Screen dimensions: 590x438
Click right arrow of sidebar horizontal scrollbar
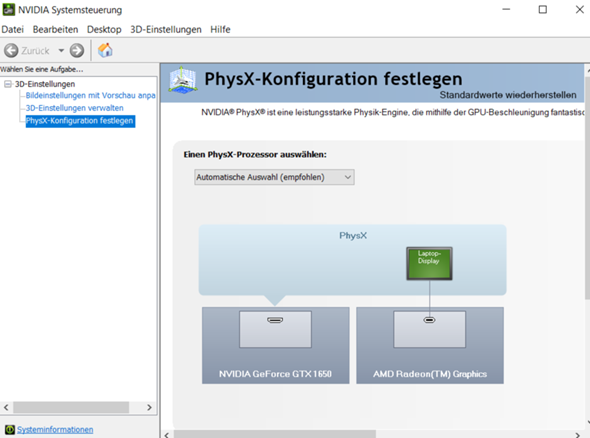click(149, 407)
